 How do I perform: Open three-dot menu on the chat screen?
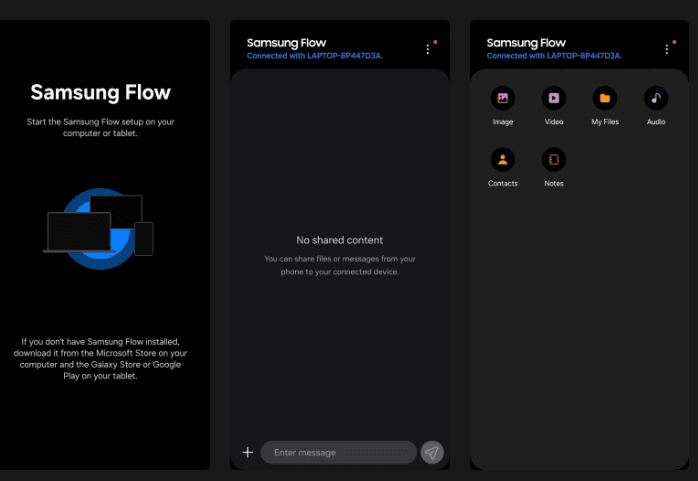coord(428,48)
